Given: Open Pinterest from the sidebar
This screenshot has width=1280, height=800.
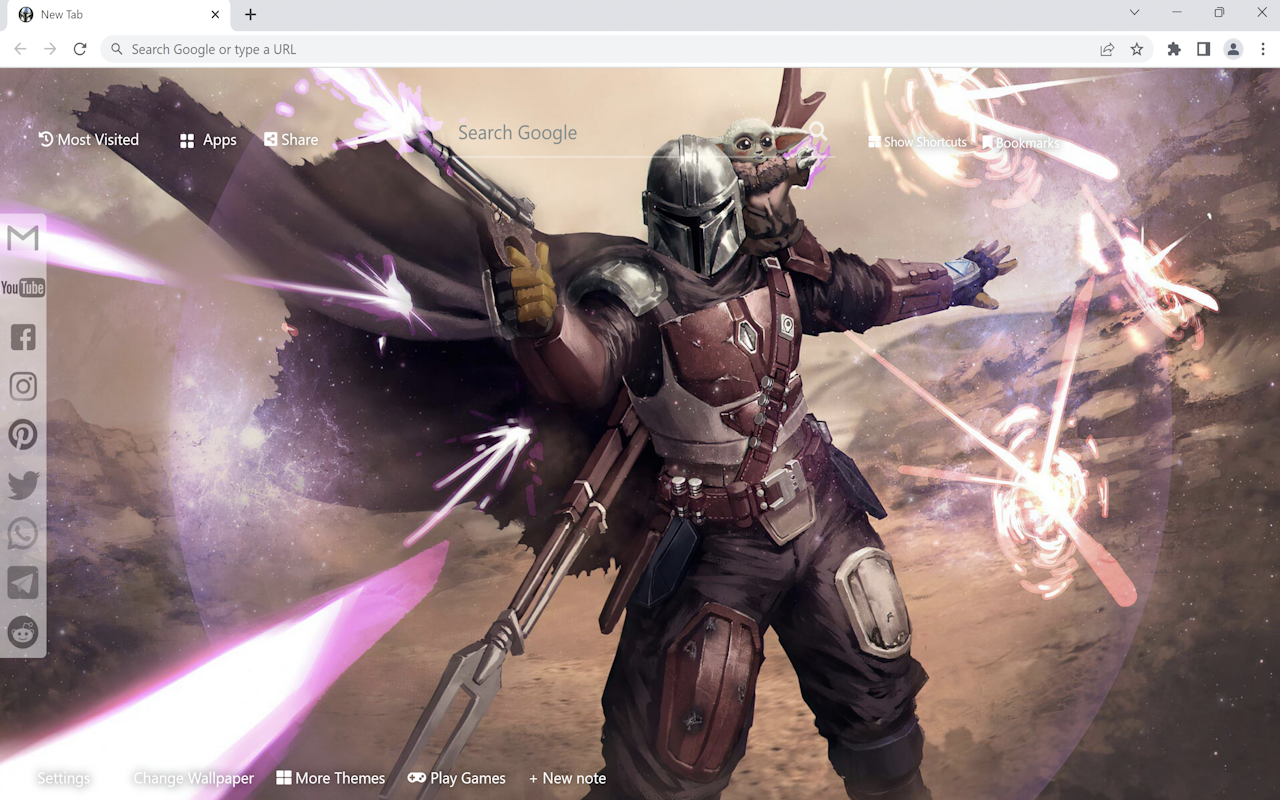Looking at the screenshot, I should pyautogui.click(x=22, y=435).
